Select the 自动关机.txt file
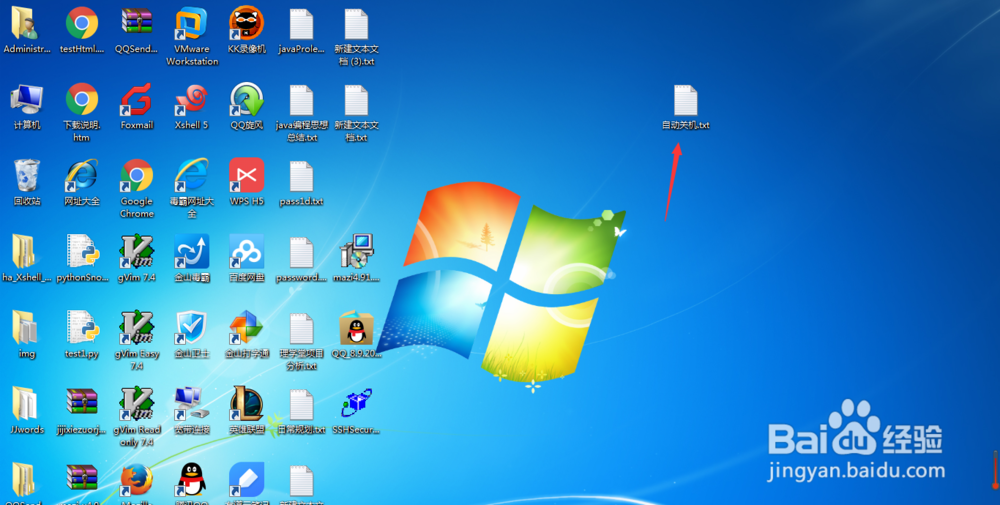1000x505 pixels. click(686, 107)
